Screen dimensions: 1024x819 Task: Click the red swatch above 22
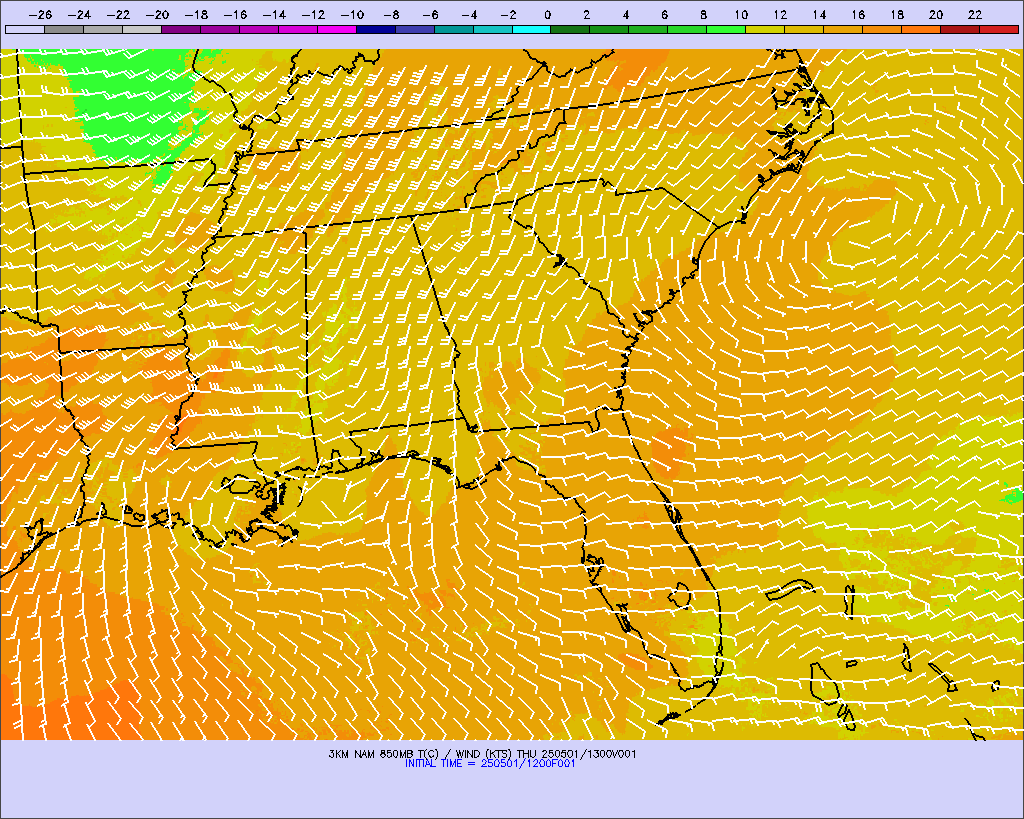(999, 29)
